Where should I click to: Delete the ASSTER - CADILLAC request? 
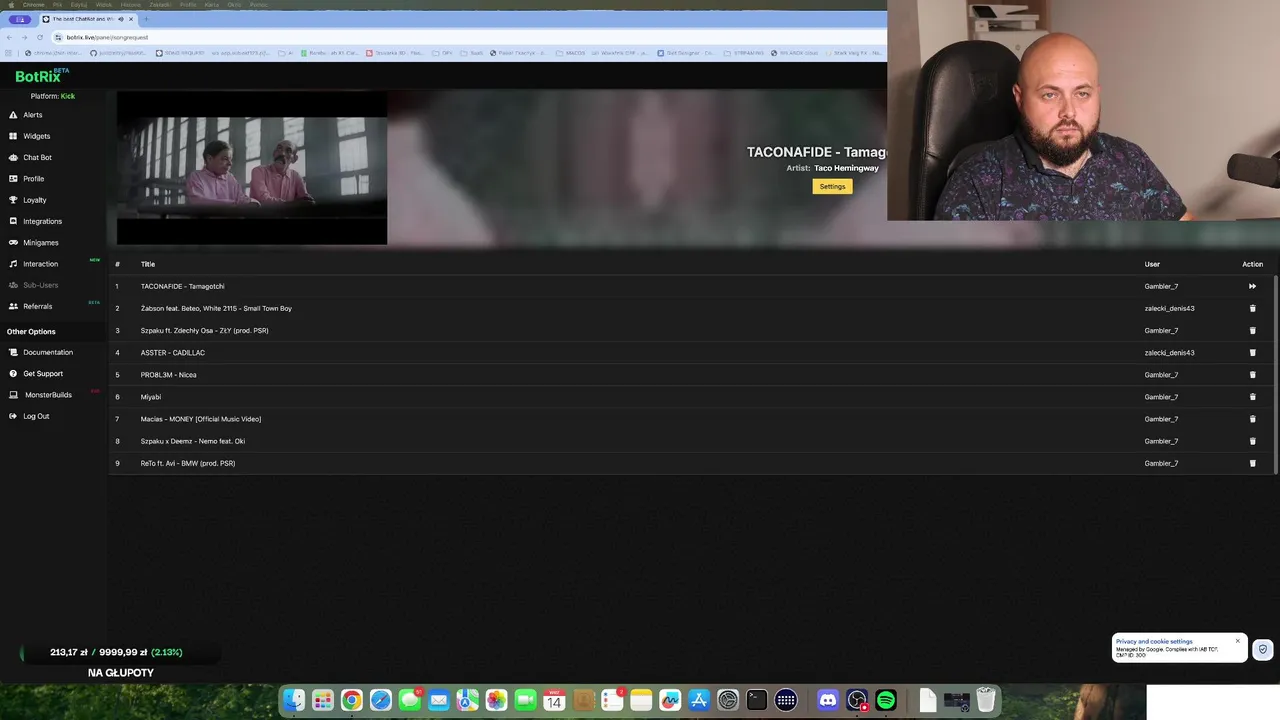pyautogui.click(x=1252, y=352)
